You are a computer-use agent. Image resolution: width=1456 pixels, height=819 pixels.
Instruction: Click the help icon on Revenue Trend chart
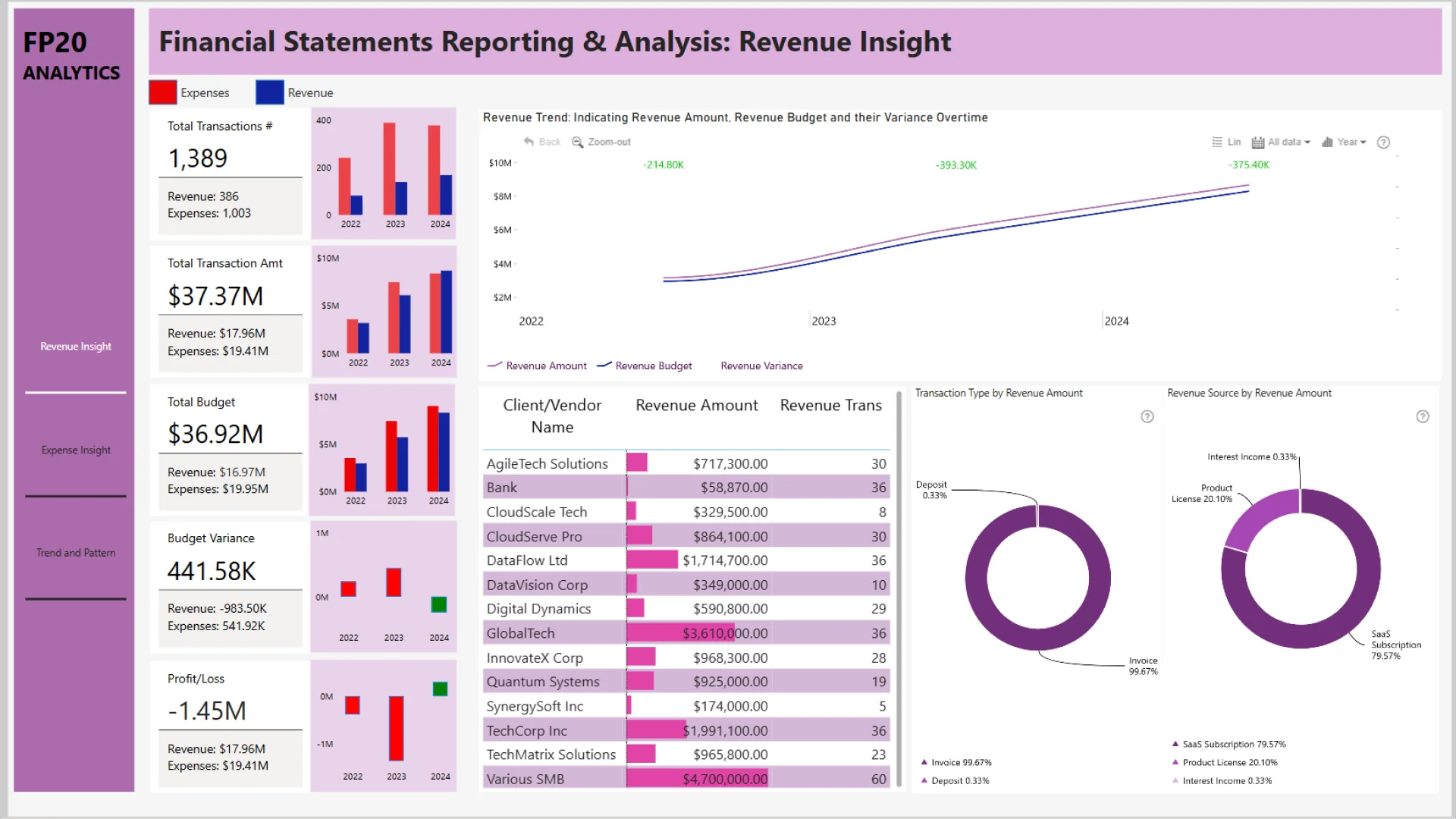[x=1383, y=142]
